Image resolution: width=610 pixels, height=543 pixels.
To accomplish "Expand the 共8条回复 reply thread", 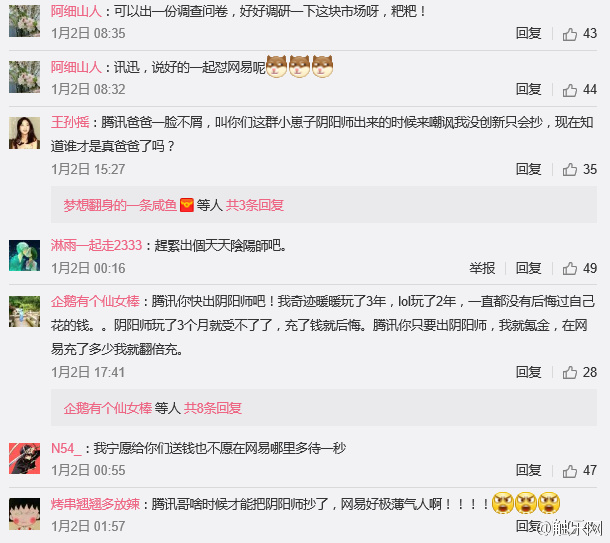I will [x=213, y=408].
